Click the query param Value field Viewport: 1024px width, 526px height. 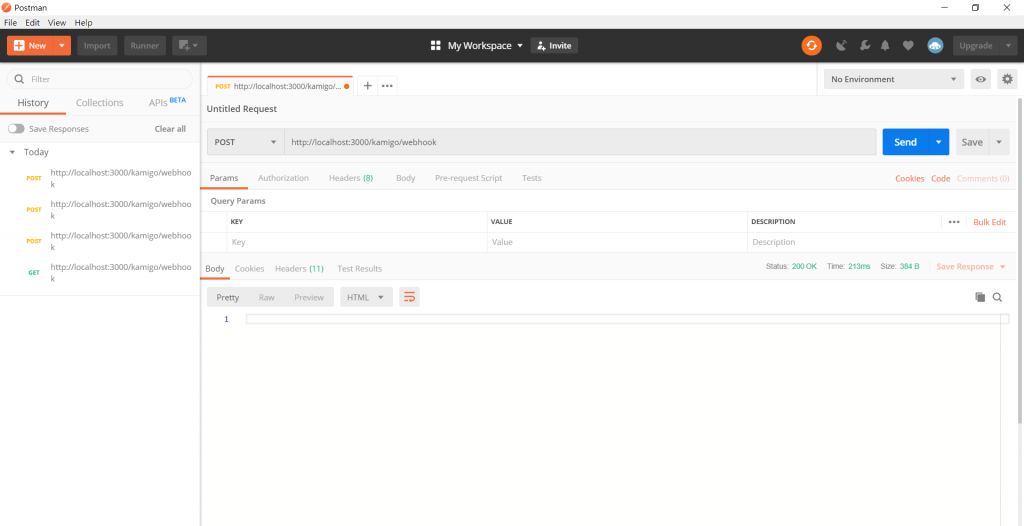click(617, 242)
